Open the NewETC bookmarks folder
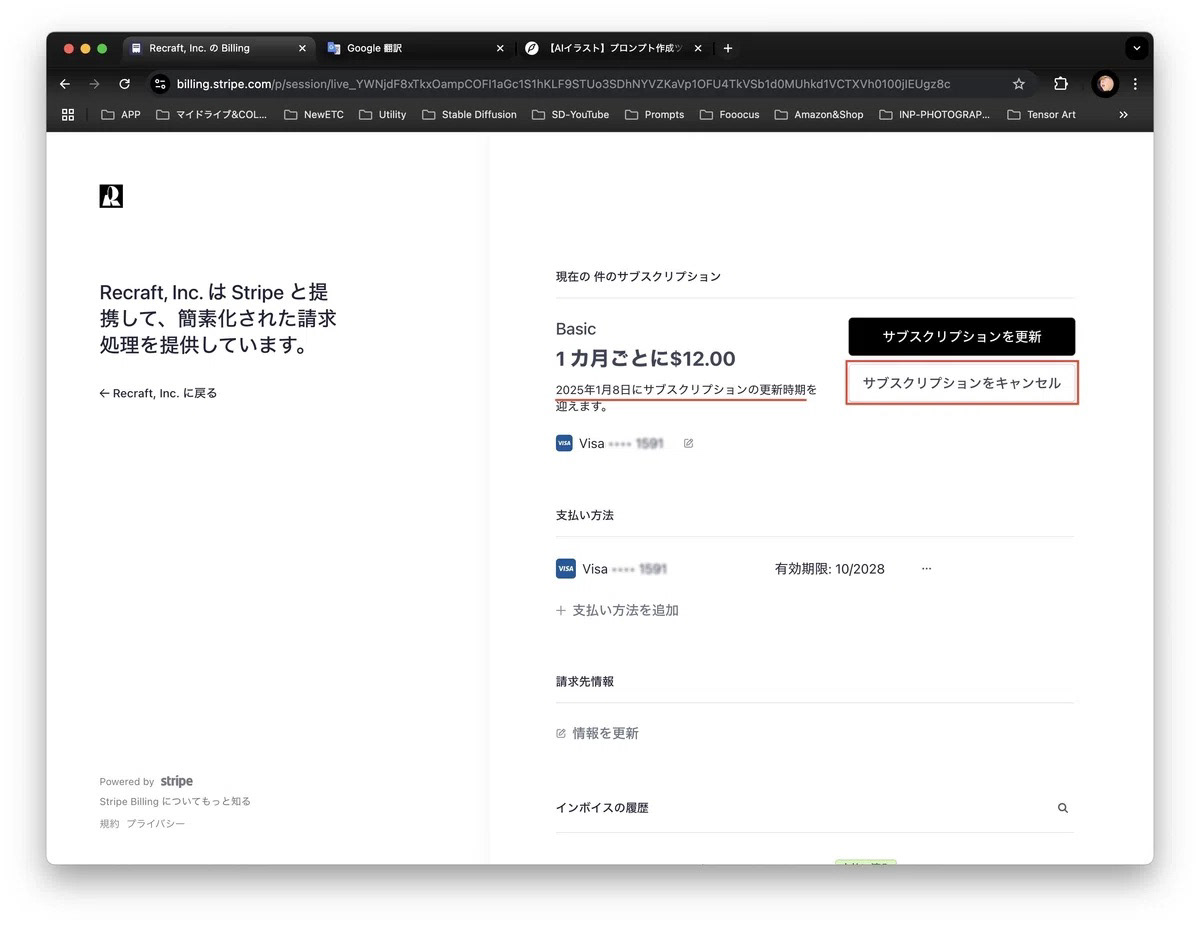The width and height of the screenshot is (1200, 926). coord(314,115)
